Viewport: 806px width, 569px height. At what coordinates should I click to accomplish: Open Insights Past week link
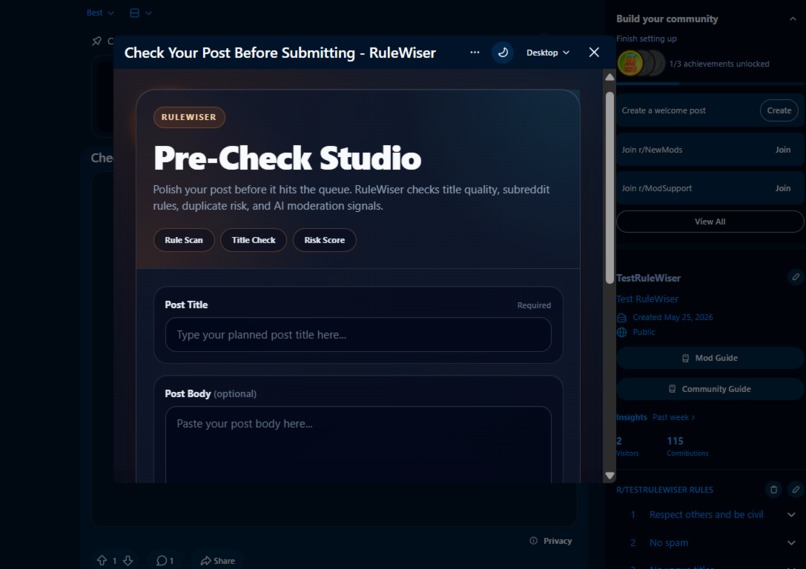pos(673,417)
